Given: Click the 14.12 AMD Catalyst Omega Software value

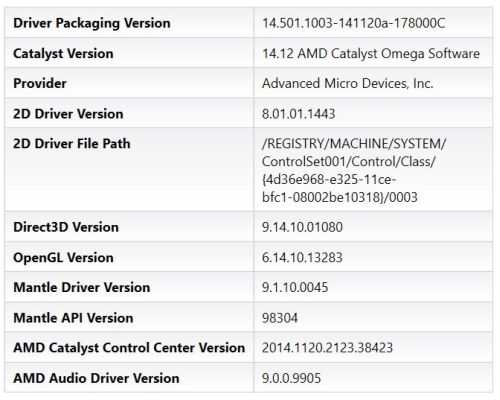Looking at the screenshot, I should click(x=371, y=54).
